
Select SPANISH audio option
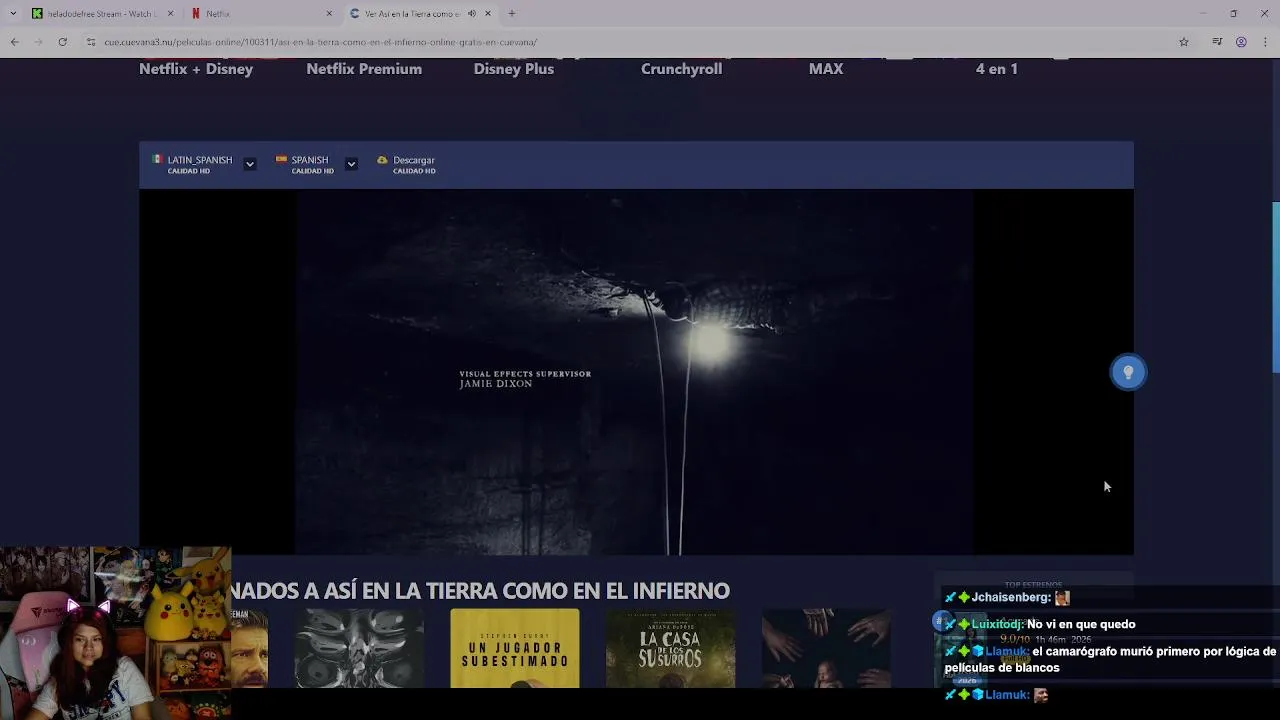pyautogui.click(x=304, y=164)
